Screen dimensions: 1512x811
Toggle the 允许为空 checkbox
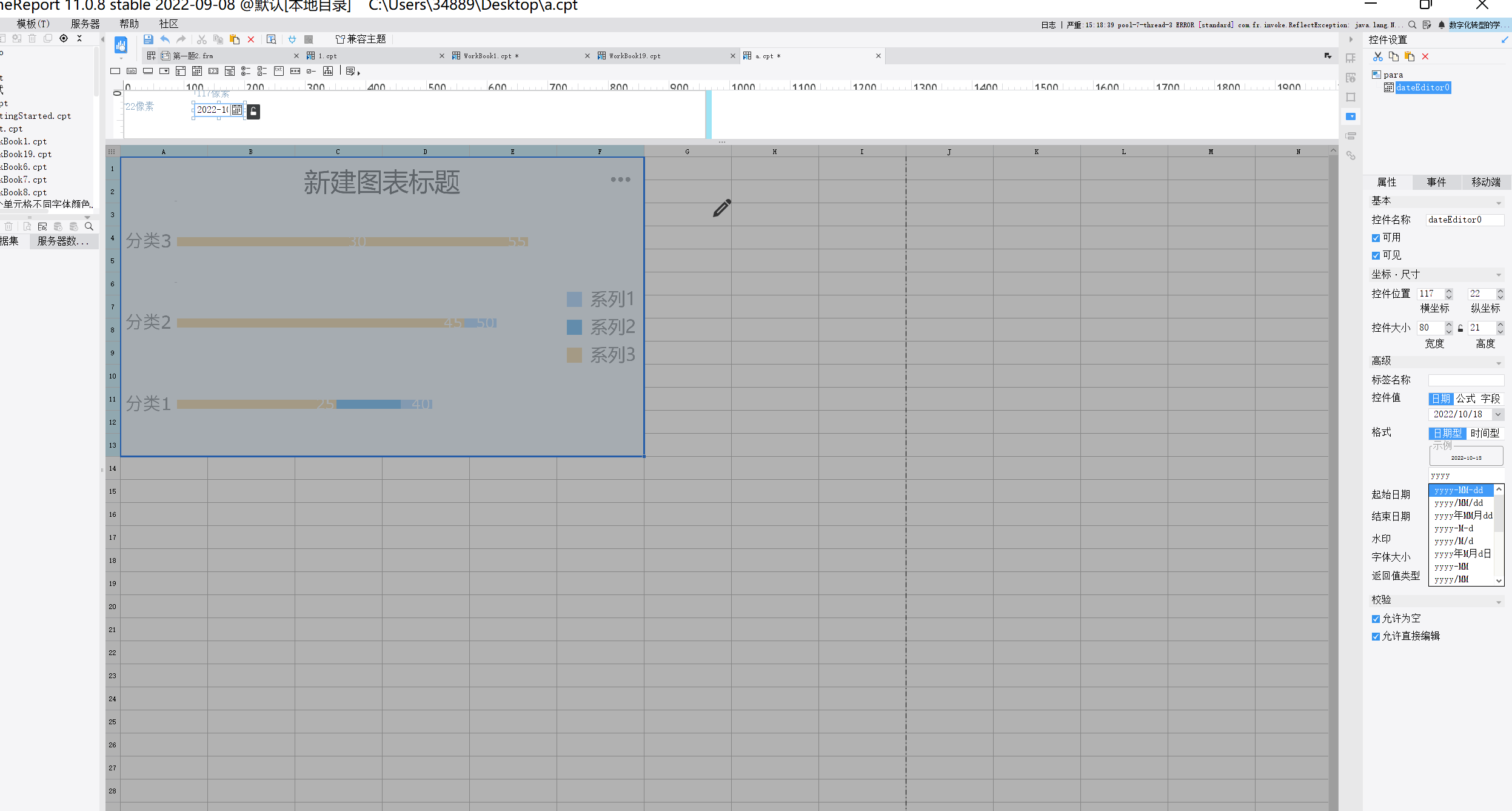pos(1376,619)
